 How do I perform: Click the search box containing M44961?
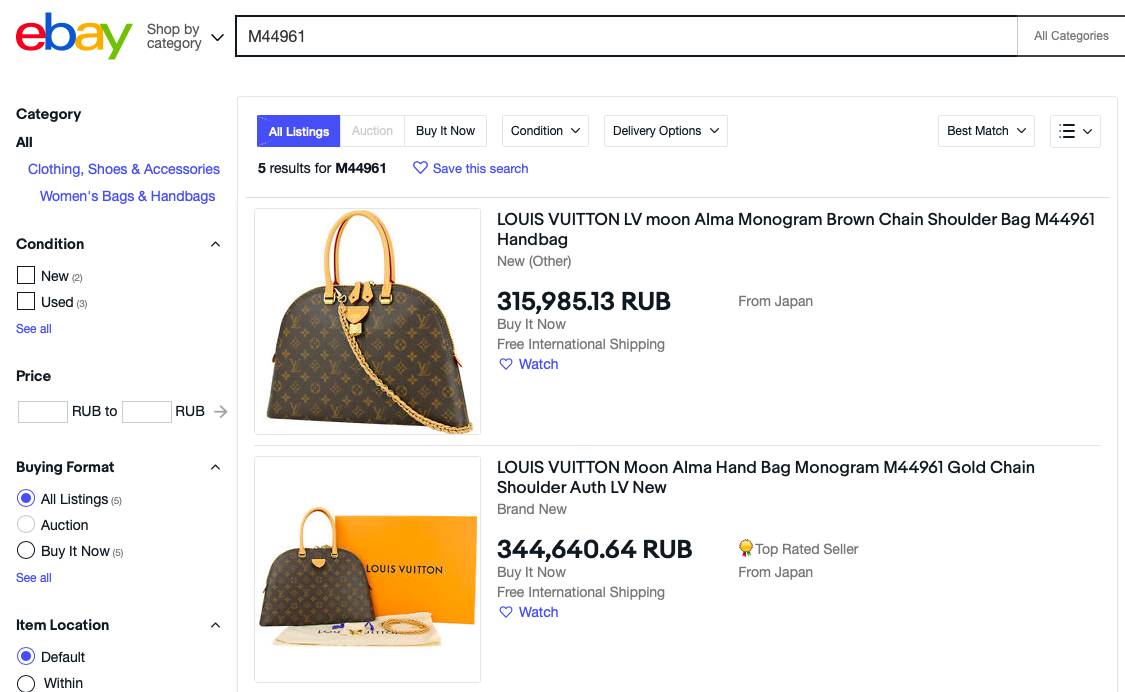pos(625,37)
